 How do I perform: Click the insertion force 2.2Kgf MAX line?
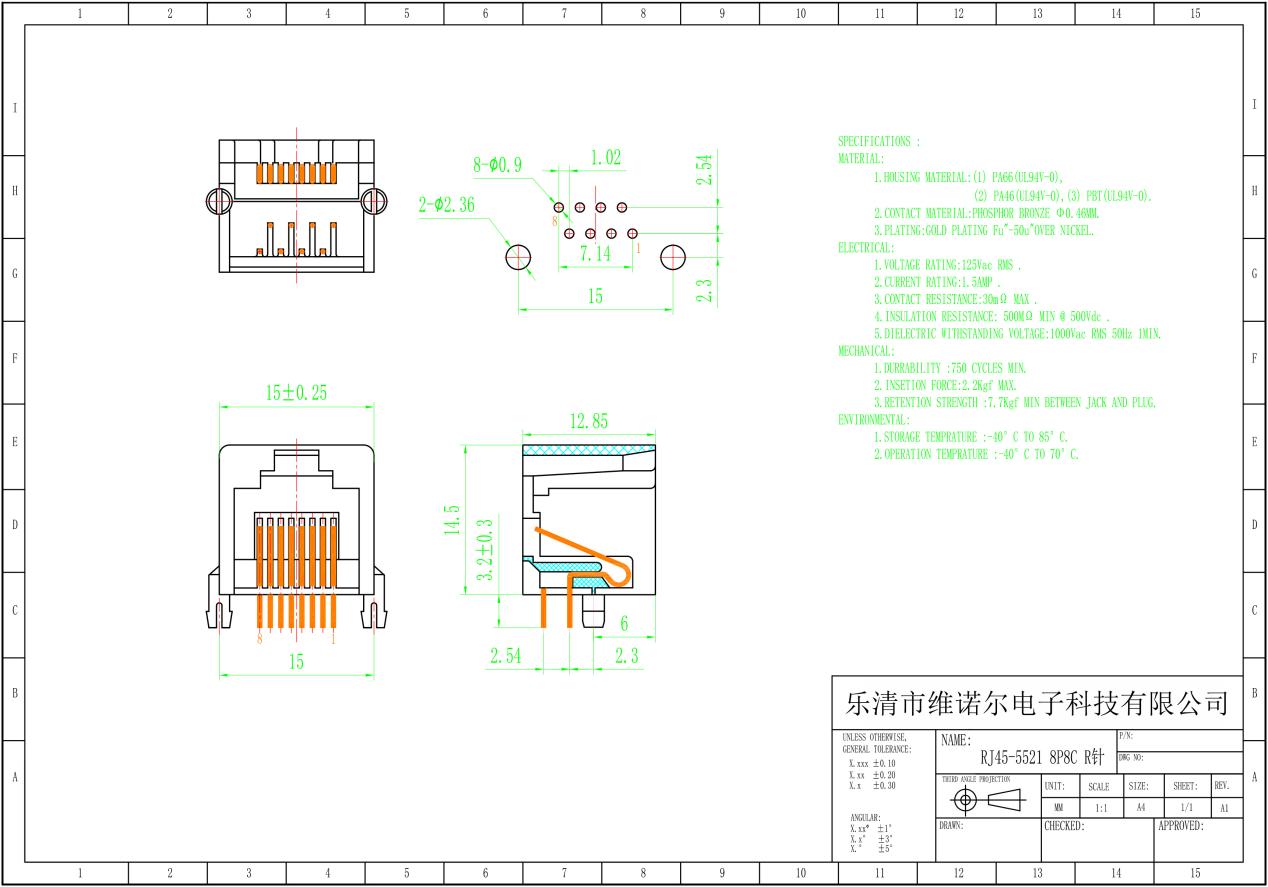coord(945,385)
